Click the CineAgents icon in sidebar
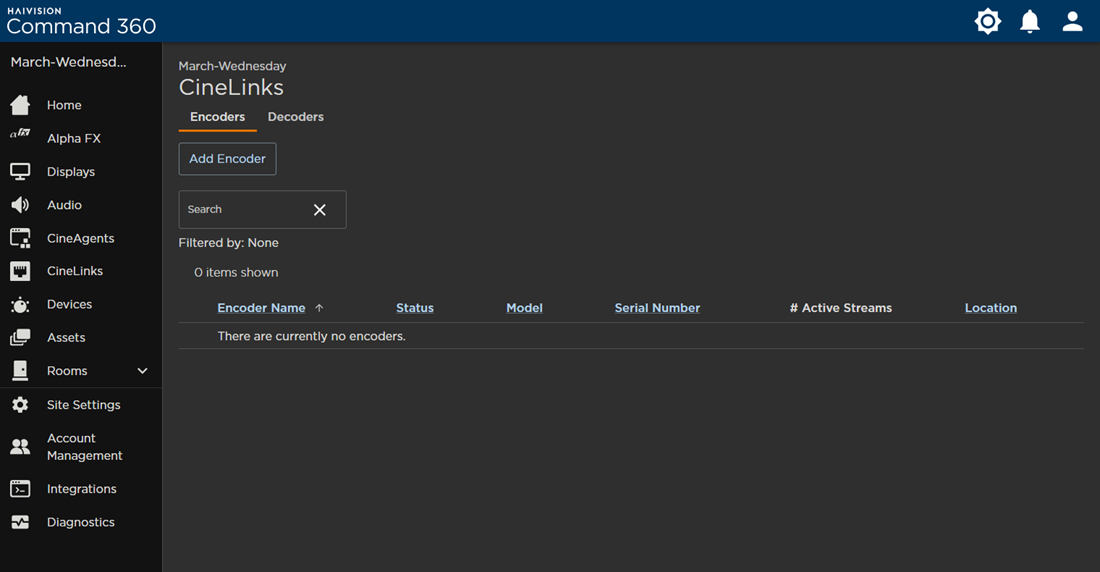Viewport: 1100px width, 572px height. pos(20,238)
